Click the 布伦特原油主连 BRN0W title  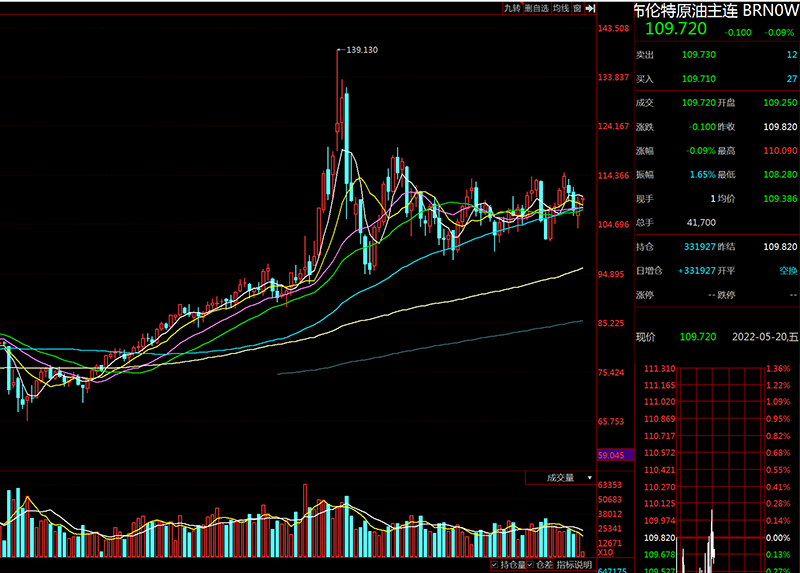716,11
